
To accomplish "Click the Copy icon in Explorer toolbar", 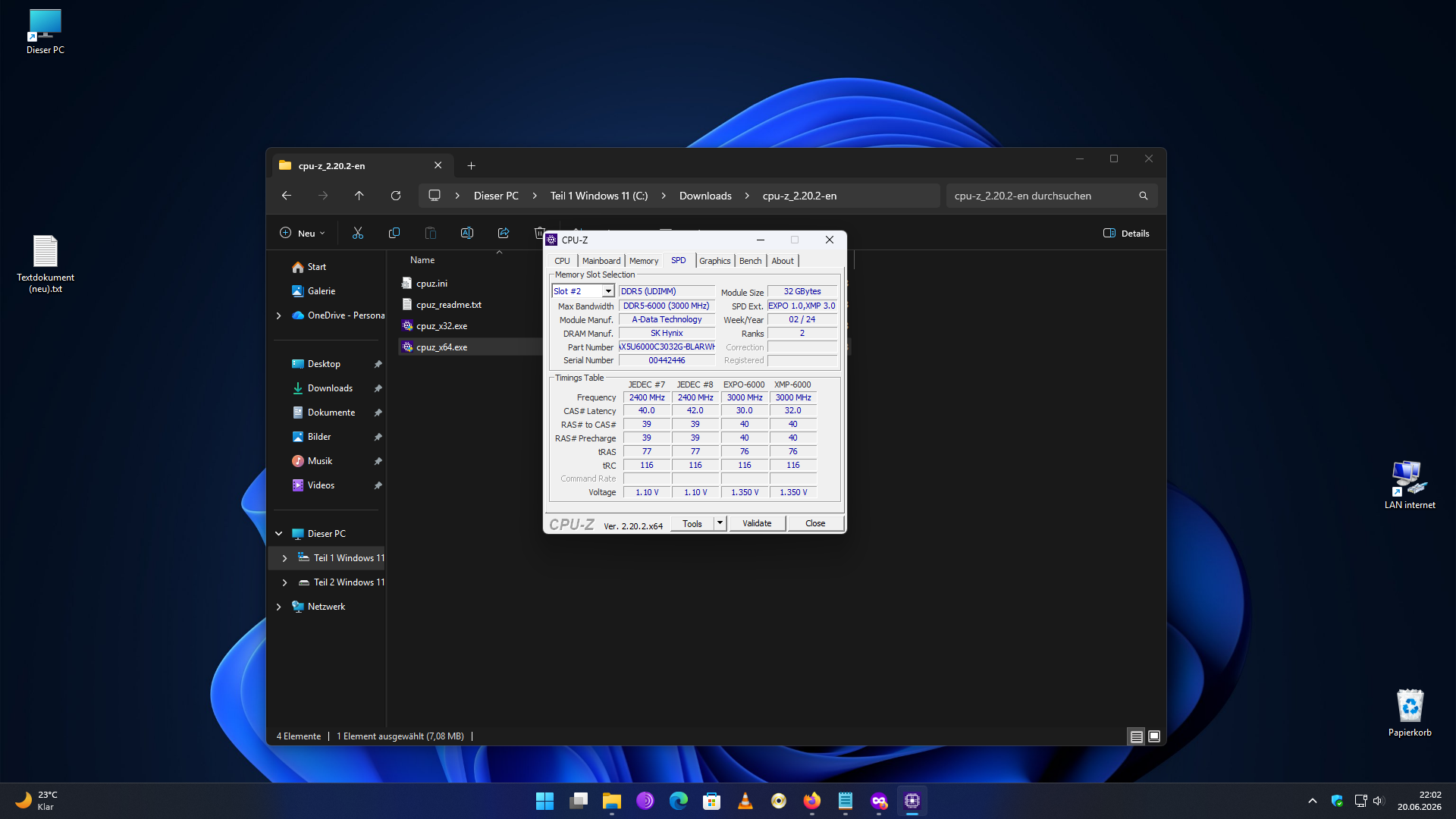I will coord(394,233).
